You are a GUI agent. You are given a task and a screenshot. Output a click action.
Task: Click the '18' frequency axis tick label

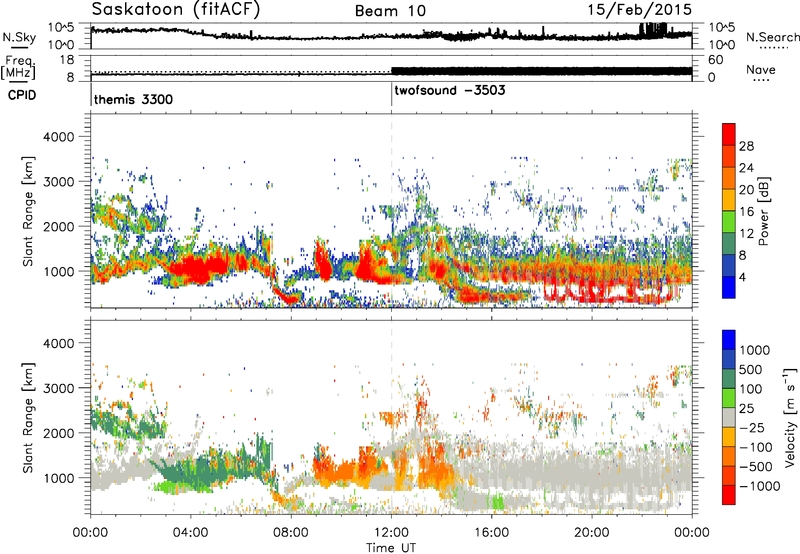67,60
